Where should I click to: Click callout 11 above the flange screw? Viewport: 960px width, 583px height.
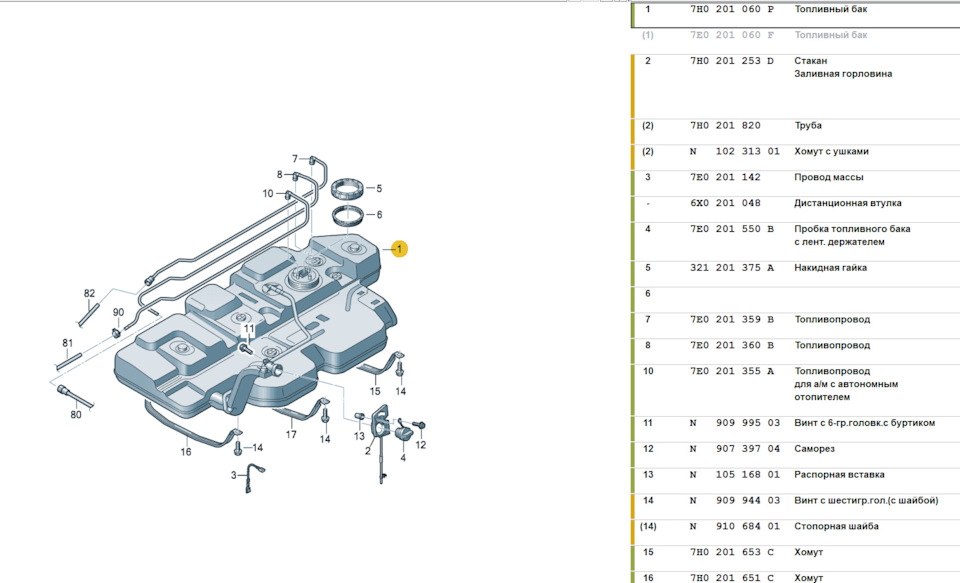click(x=249, y=329)
